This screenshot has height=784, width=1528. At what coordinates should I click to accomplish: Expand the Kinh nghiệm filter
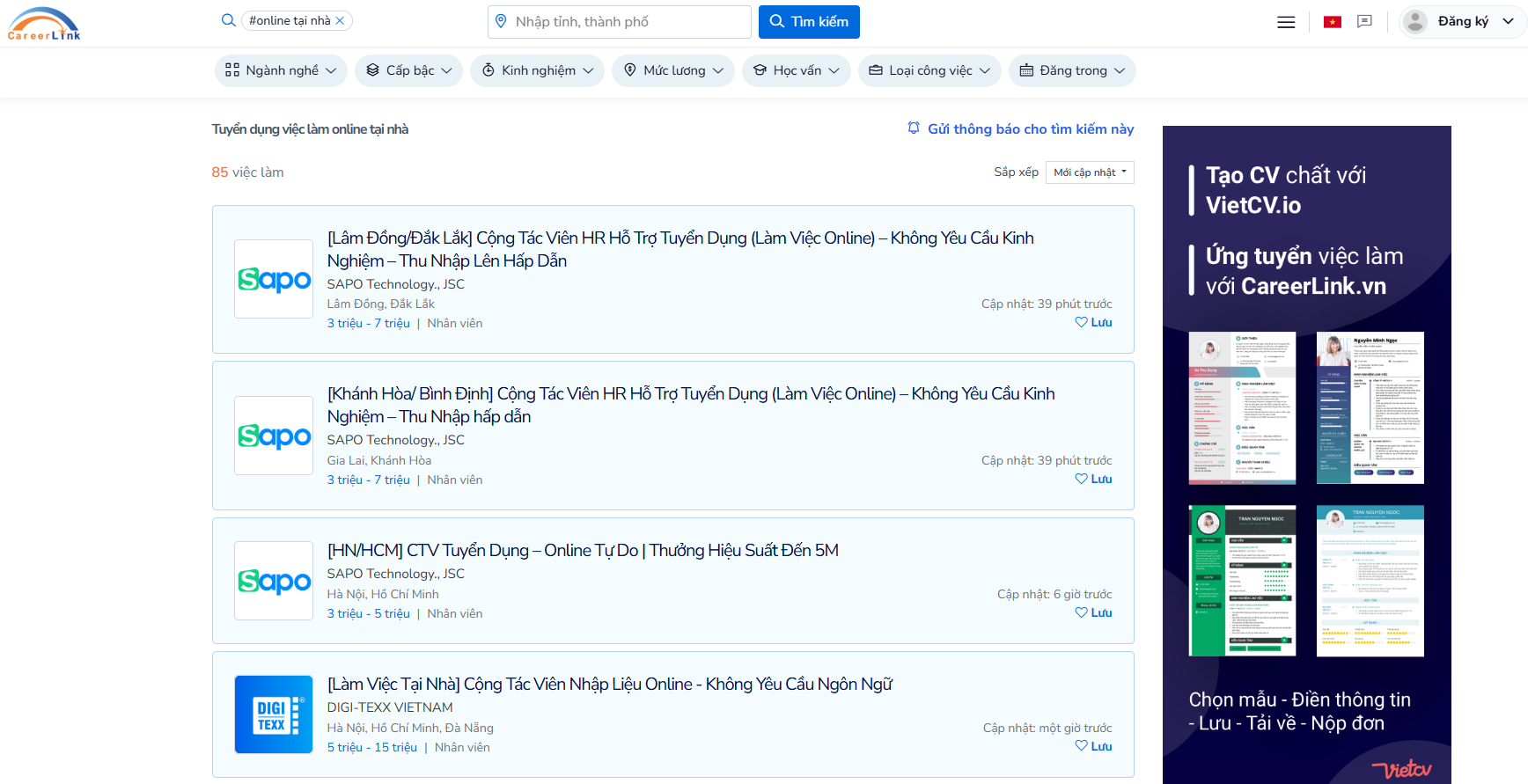tap(537, 70)
